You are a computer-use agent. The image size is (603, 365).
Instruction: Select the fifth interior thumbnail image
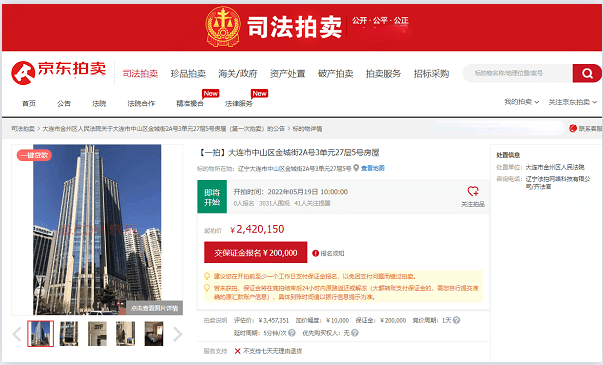154,333
